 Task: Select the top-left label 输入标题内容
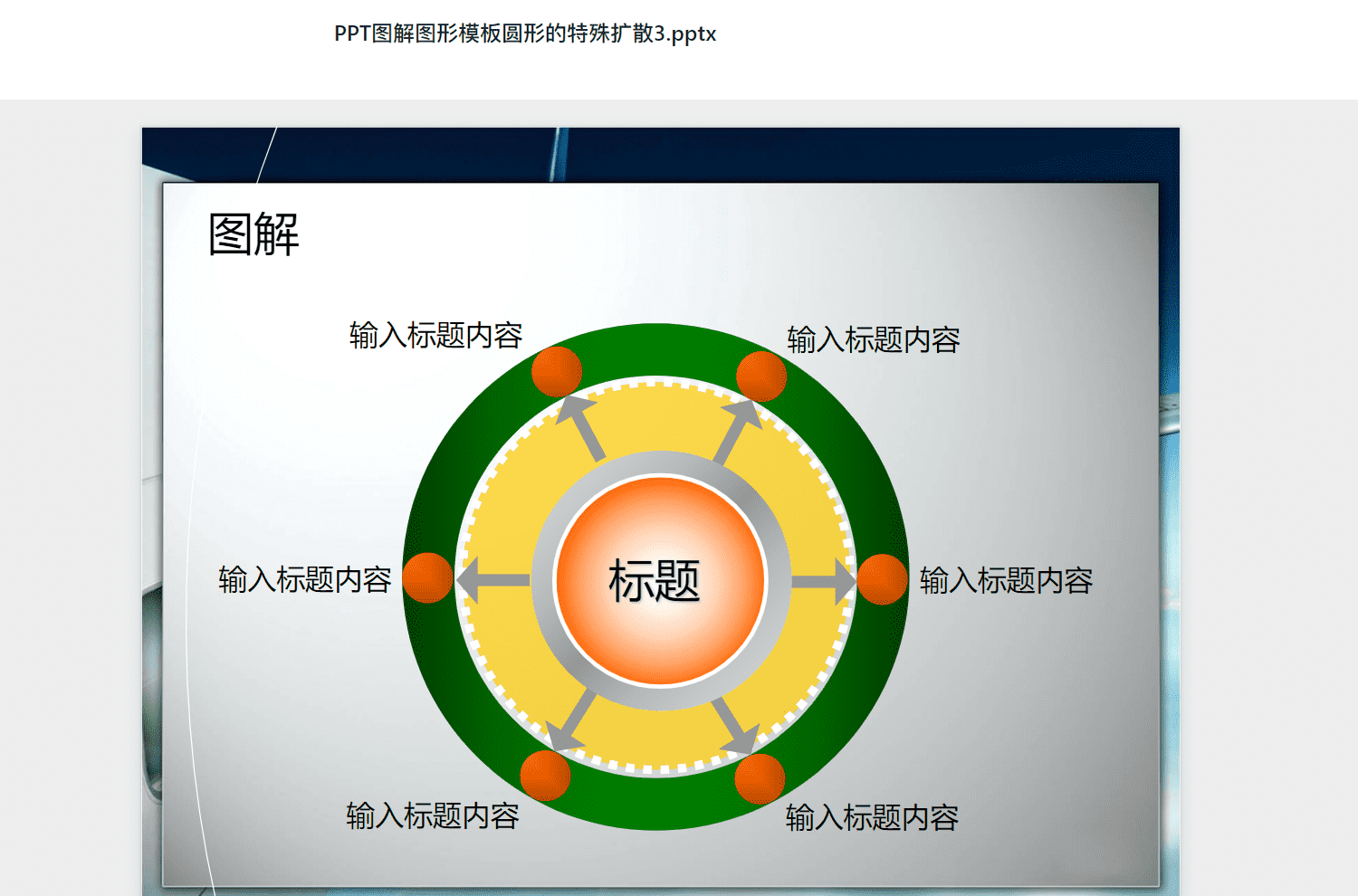[x=436, y=335]
